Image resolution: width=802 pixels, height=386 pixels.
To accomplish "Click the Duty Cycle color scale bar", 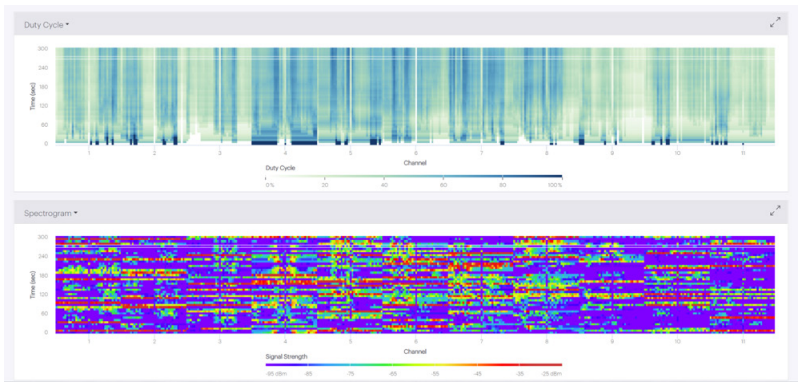I will [414, 177].
